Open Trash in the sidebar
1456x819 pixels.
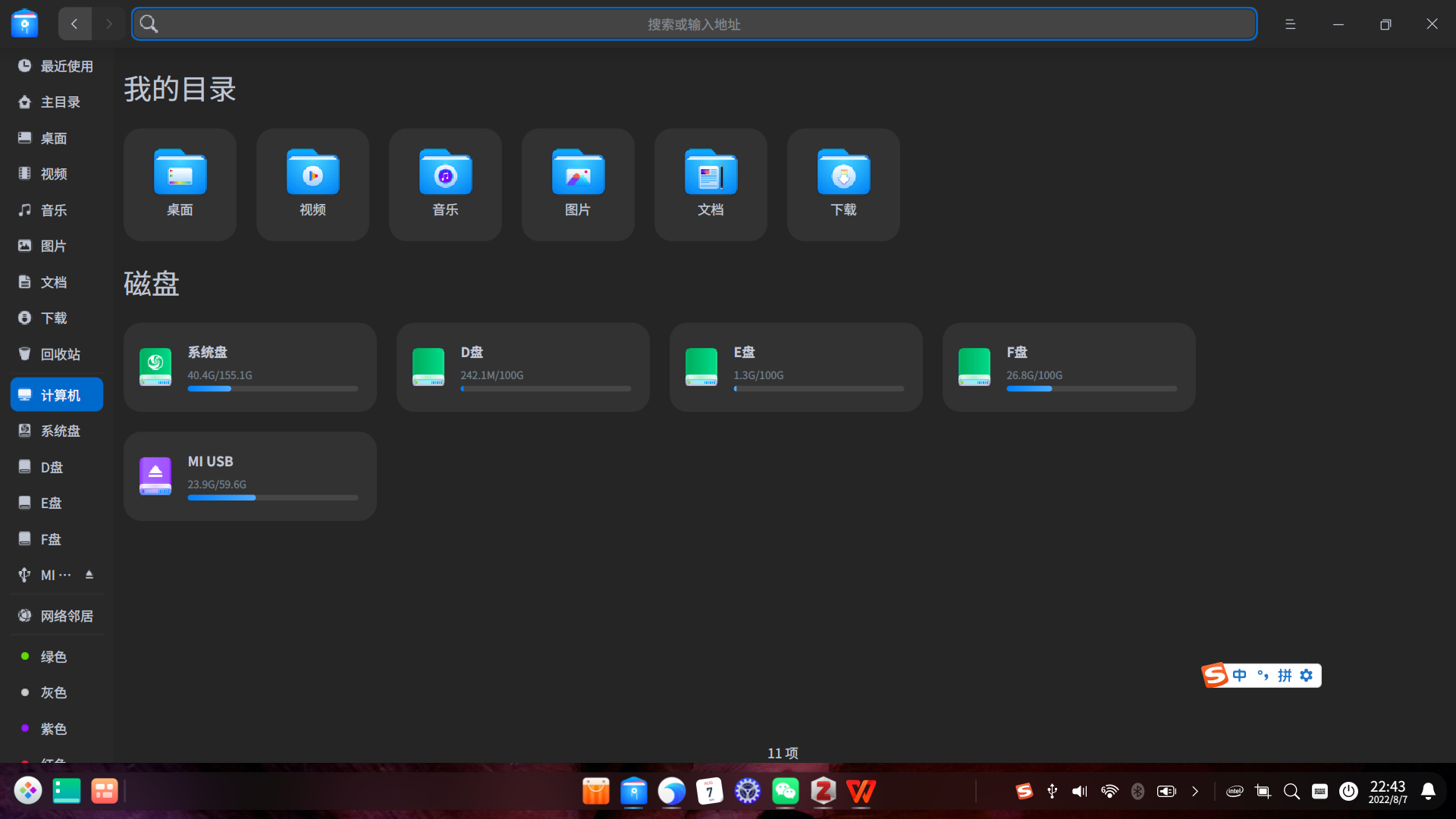[x=59, y=354]
